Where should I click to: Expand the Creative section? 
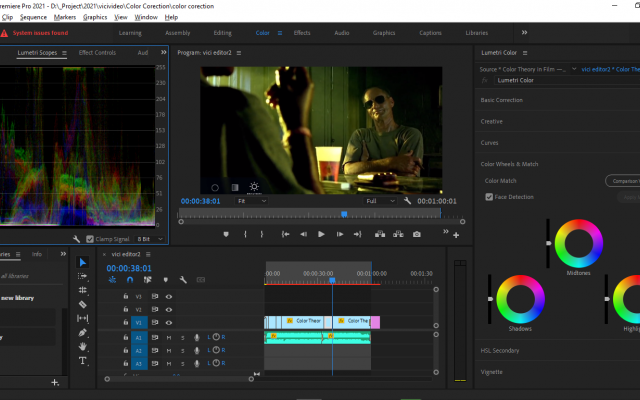click(491, 121)
